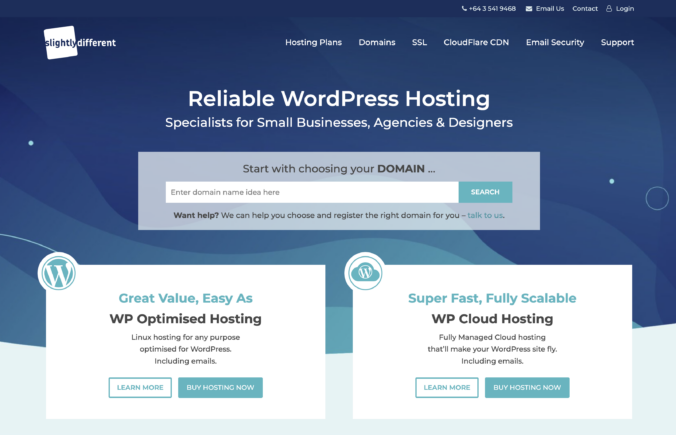This screenshot has height=435, width=676.
Task: Click the 'Super Fast, Fully Scalable' heading
Action: pyautogui.click(x=492, y=298)
